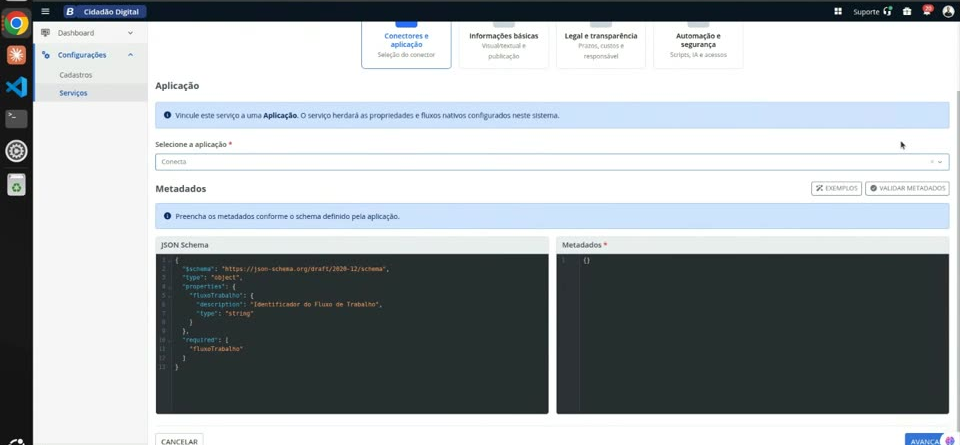The height and width of the screenshot is (445, 960).
Task: Open the apps grid icon in header
Action: coord(838,11)
